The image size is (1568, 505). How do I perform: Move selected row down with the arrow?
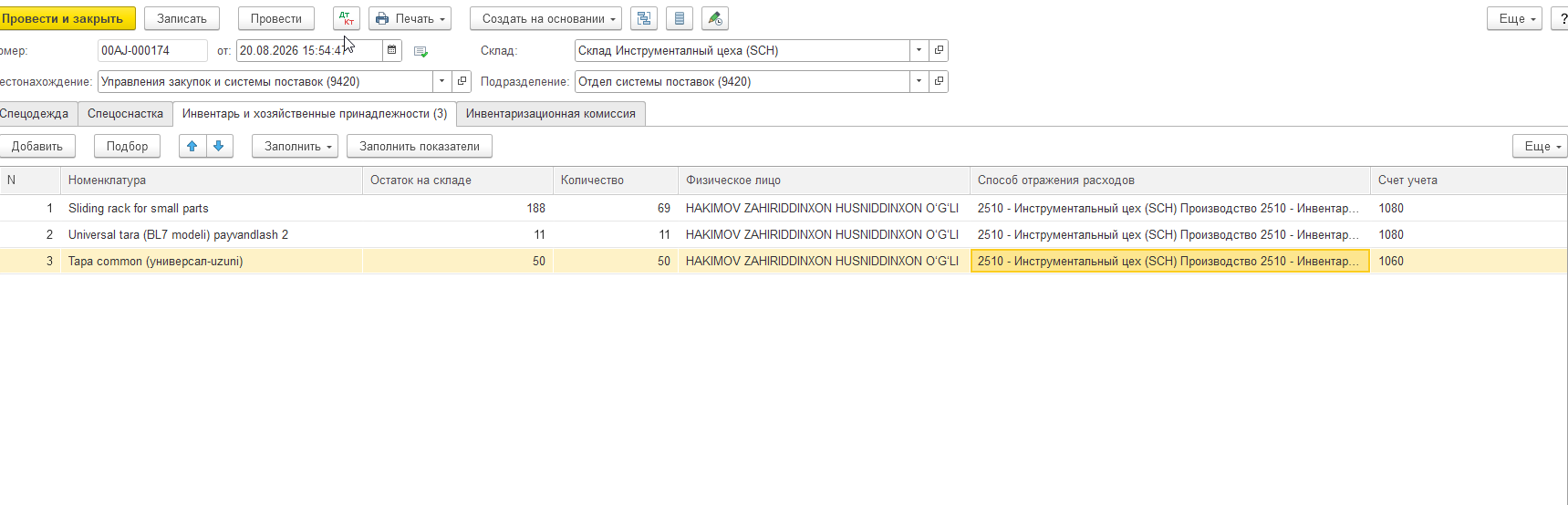point(219,146)
